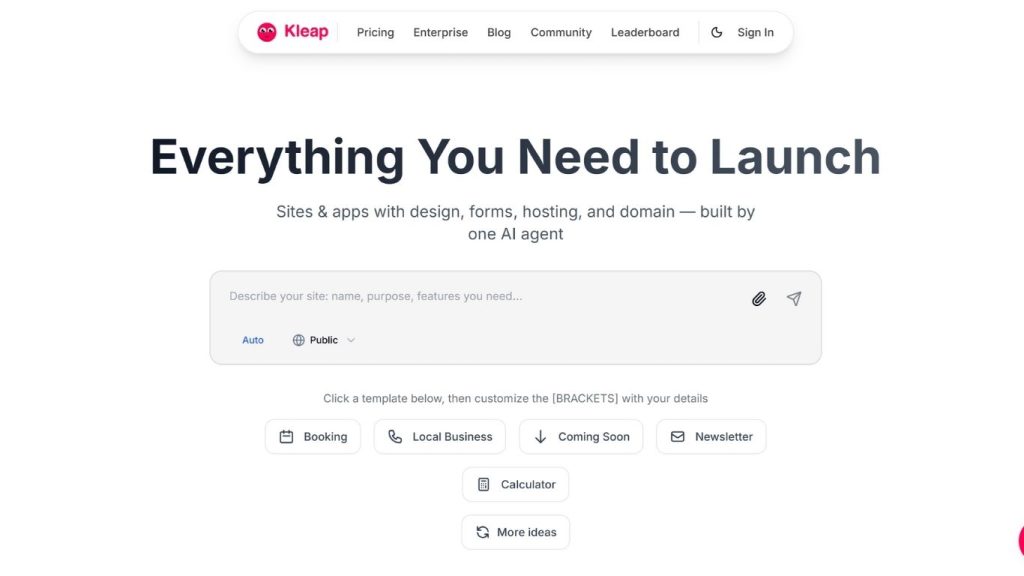Viewport: 1024px width, 576px height.
Task: Click the download arrow on Coming Soon
Action: coord(540,436)
